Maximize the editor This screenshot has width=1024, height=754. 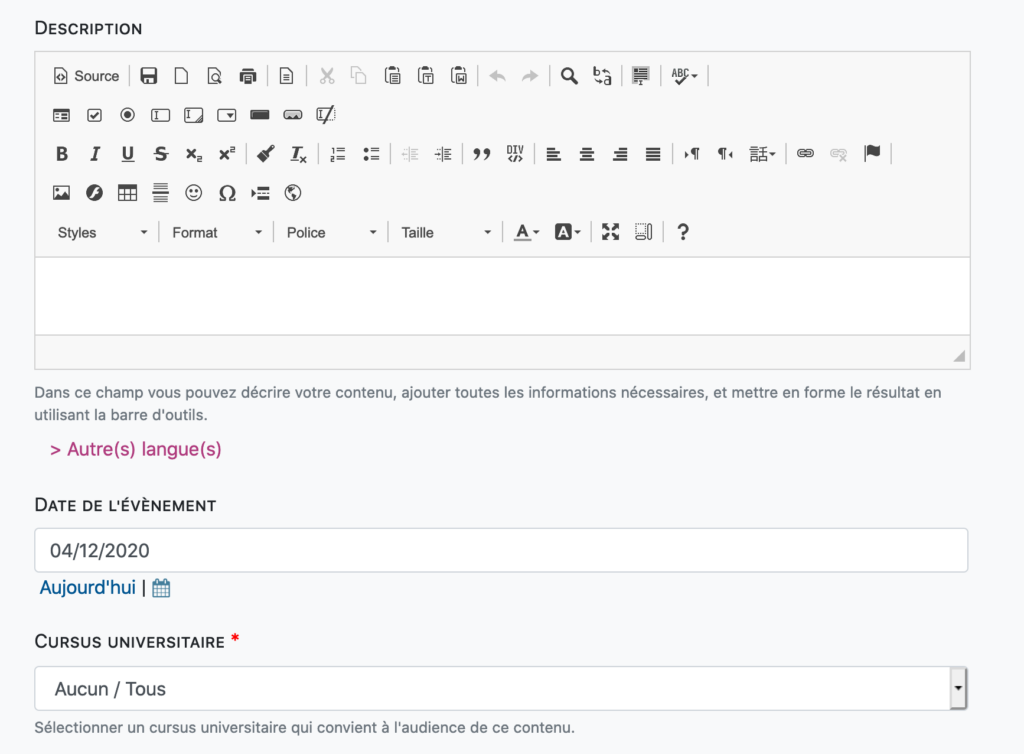click(610, 232)
